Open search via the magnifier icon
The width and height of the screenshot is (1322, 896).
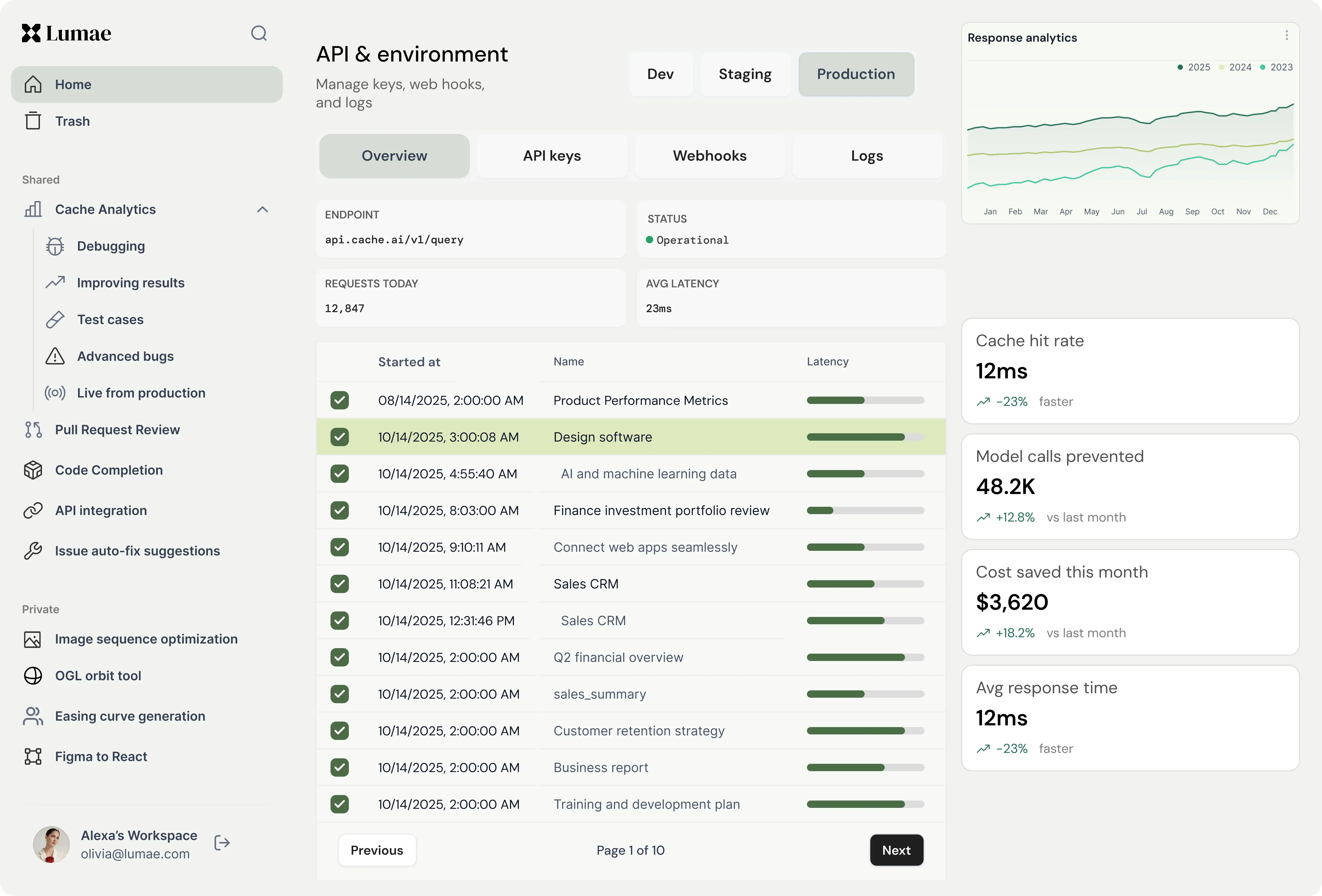coord(259,34)
